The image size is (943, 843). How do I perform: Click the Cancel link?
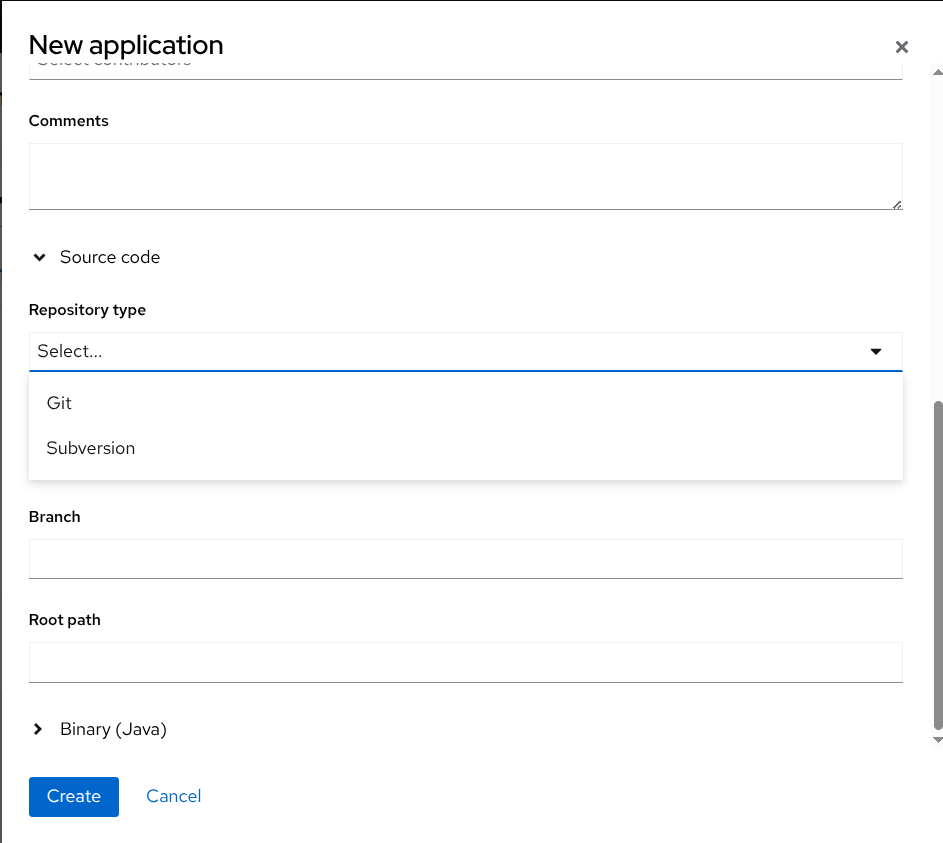pyautogui.click(x=174, y=796)
